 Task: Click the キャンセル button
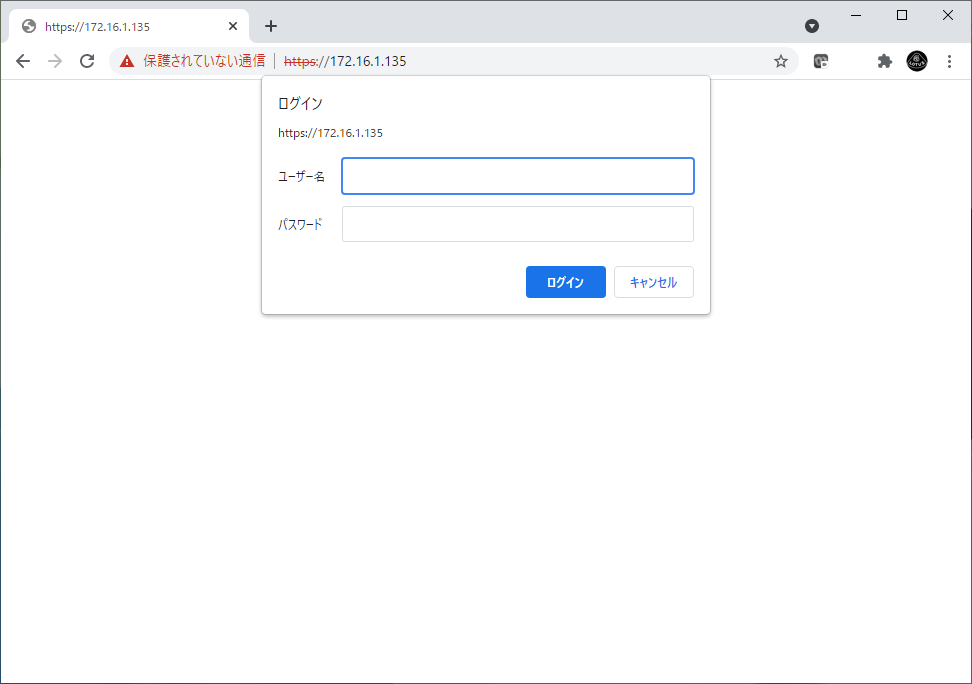[653, 282]
